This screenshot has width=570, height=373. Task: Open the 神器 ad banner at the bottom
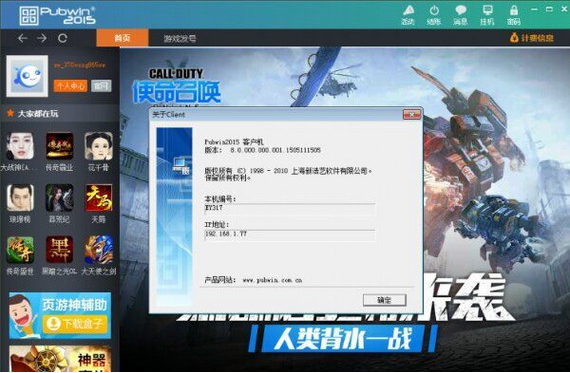(60, 358)
